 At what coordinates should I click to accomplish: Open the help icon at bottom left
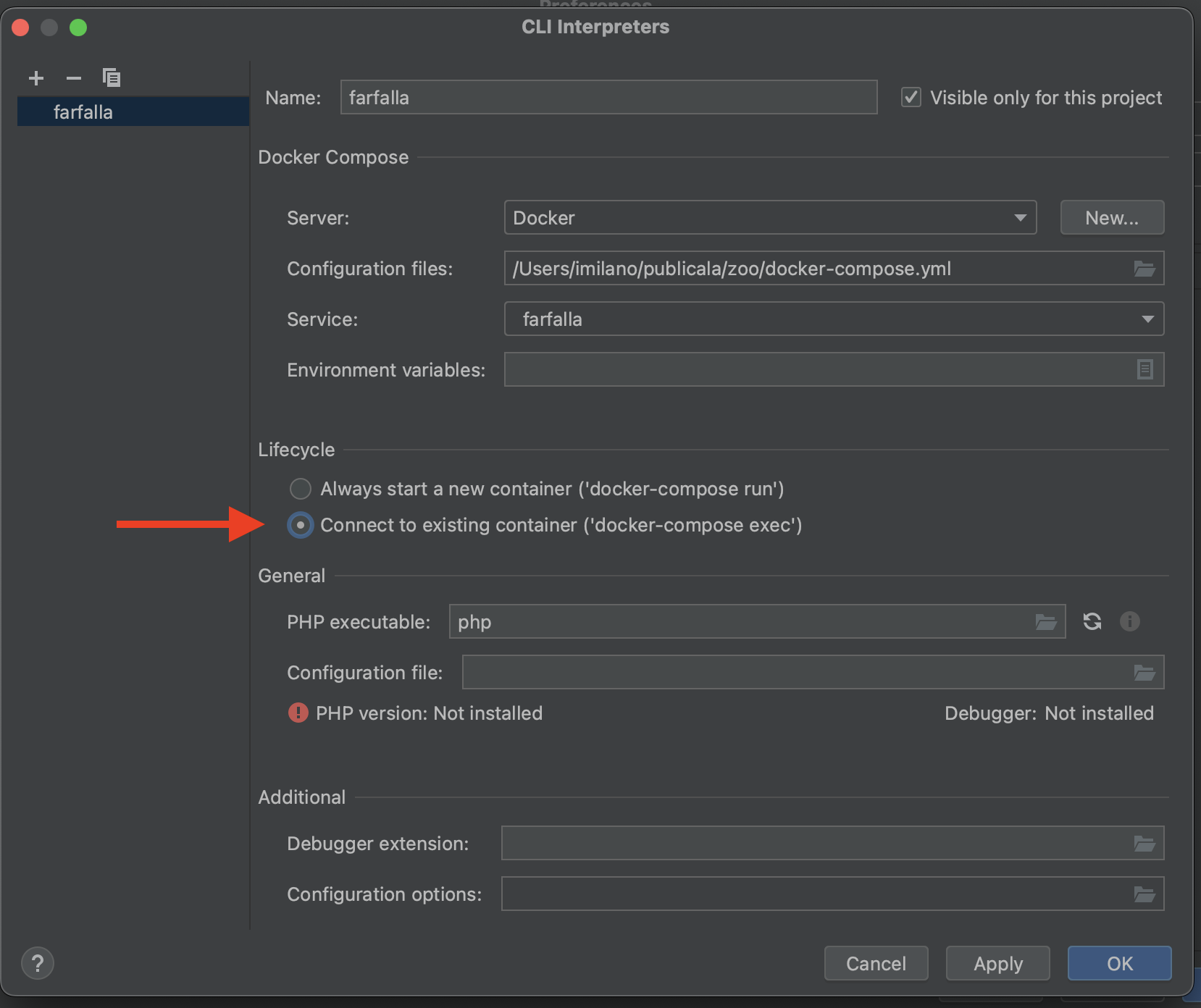38,963
